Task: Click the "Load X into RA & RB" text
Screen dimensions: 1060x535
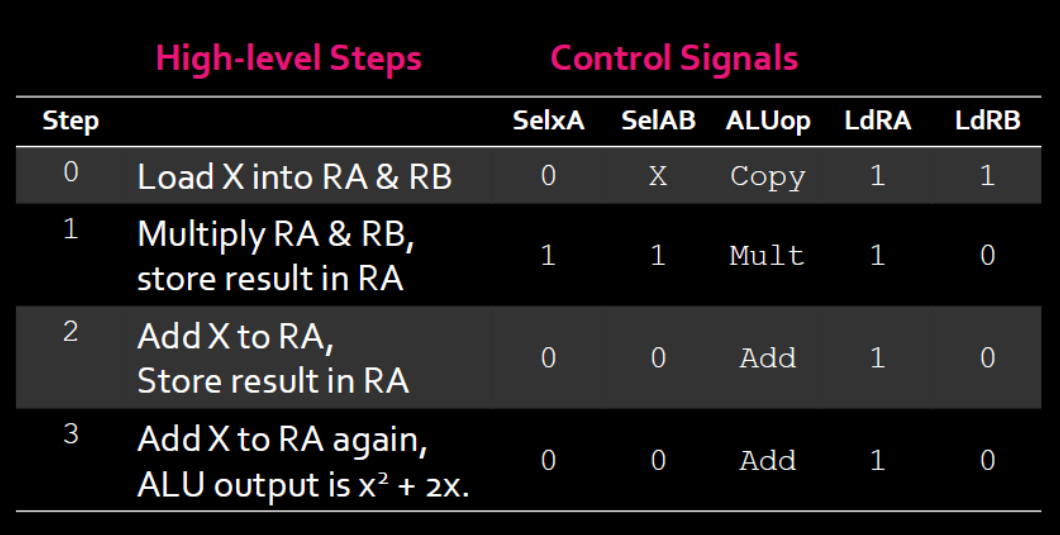Action: click(x=294, y=177)
